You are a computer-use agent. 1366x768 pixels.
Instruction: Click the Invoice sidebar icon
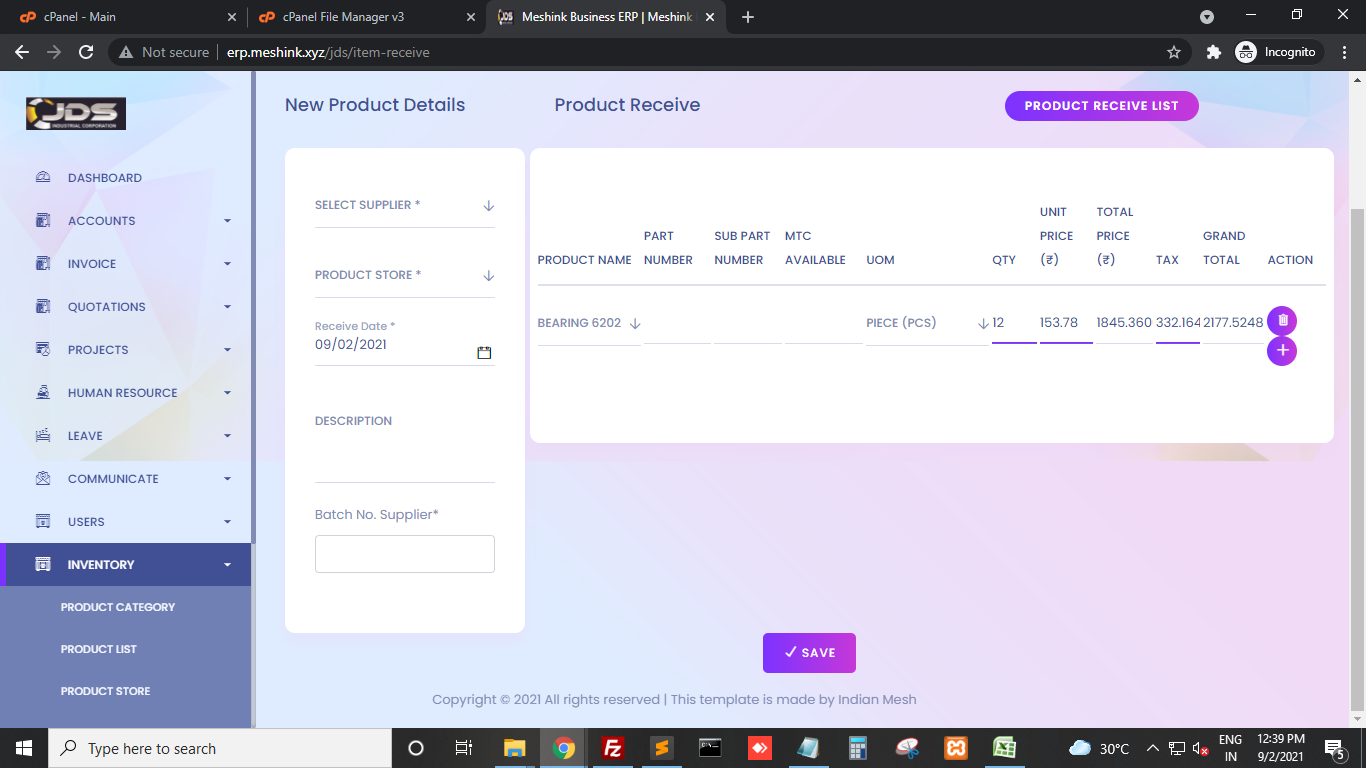(43, 264)
